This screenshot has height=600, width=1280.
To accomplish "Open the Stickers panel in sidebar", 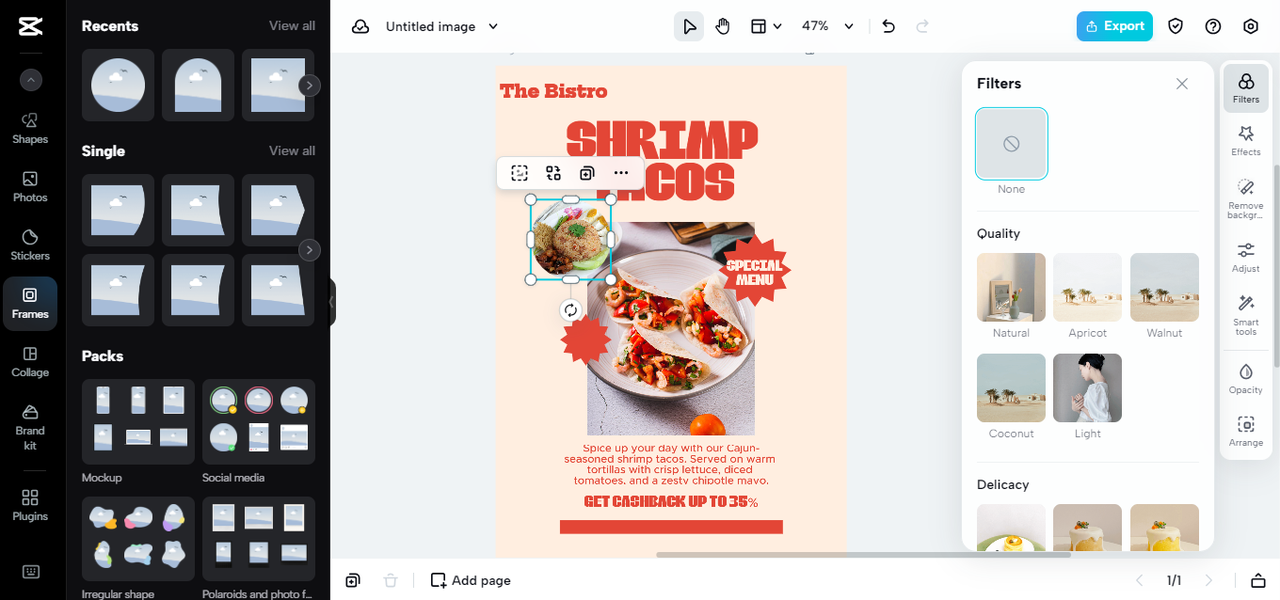I will click(x=30, y=244).
